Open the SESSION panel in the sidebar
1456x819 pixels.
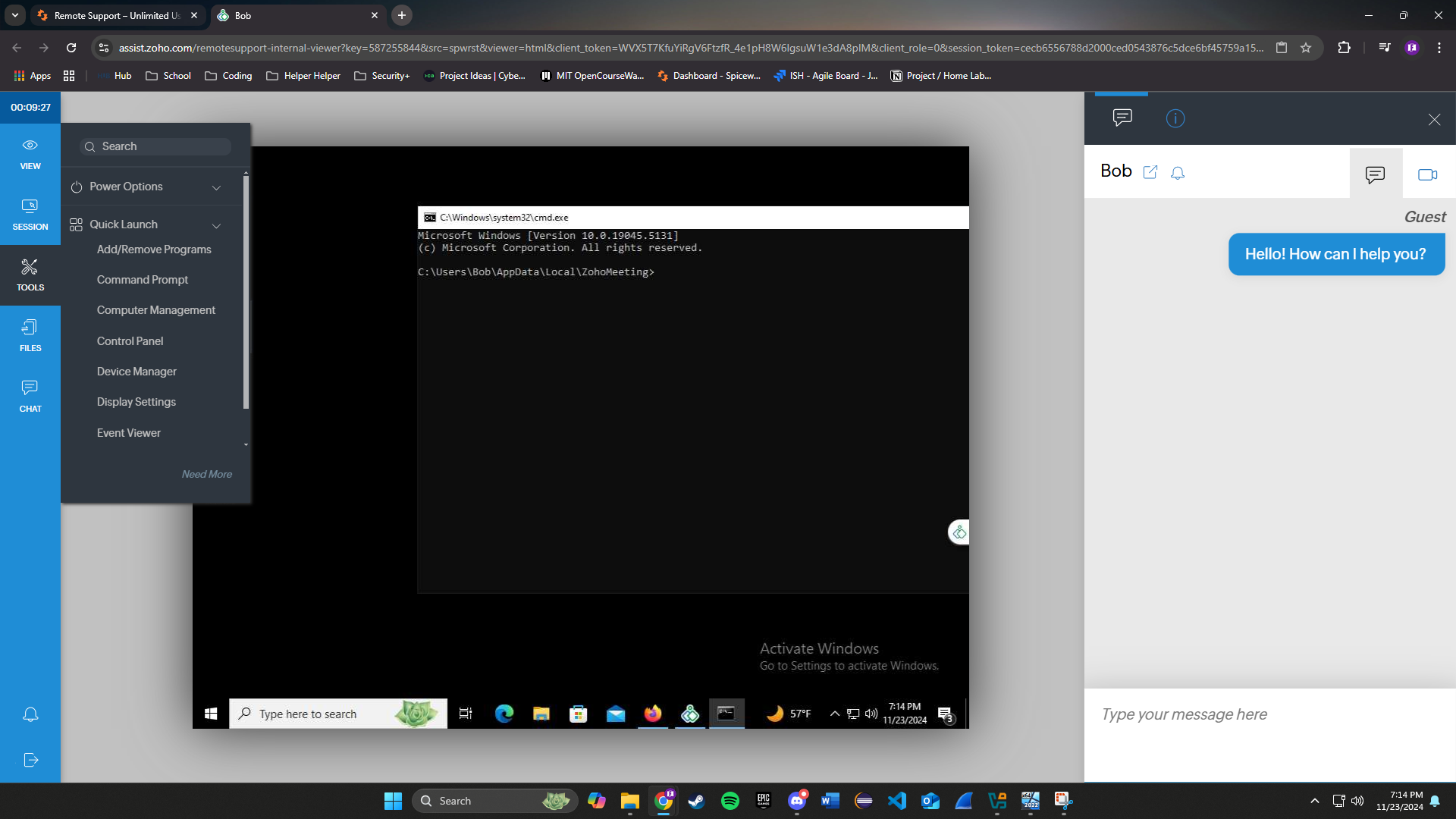click(x=30, y=215)
